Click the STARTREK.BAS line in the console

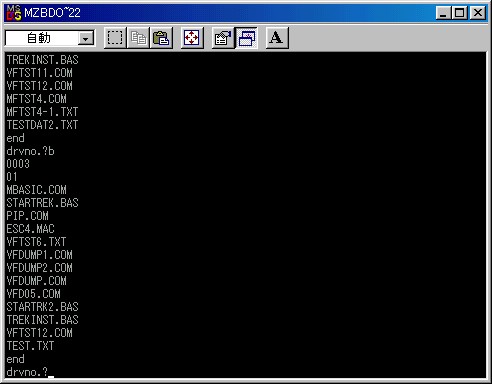pos(42,203)
